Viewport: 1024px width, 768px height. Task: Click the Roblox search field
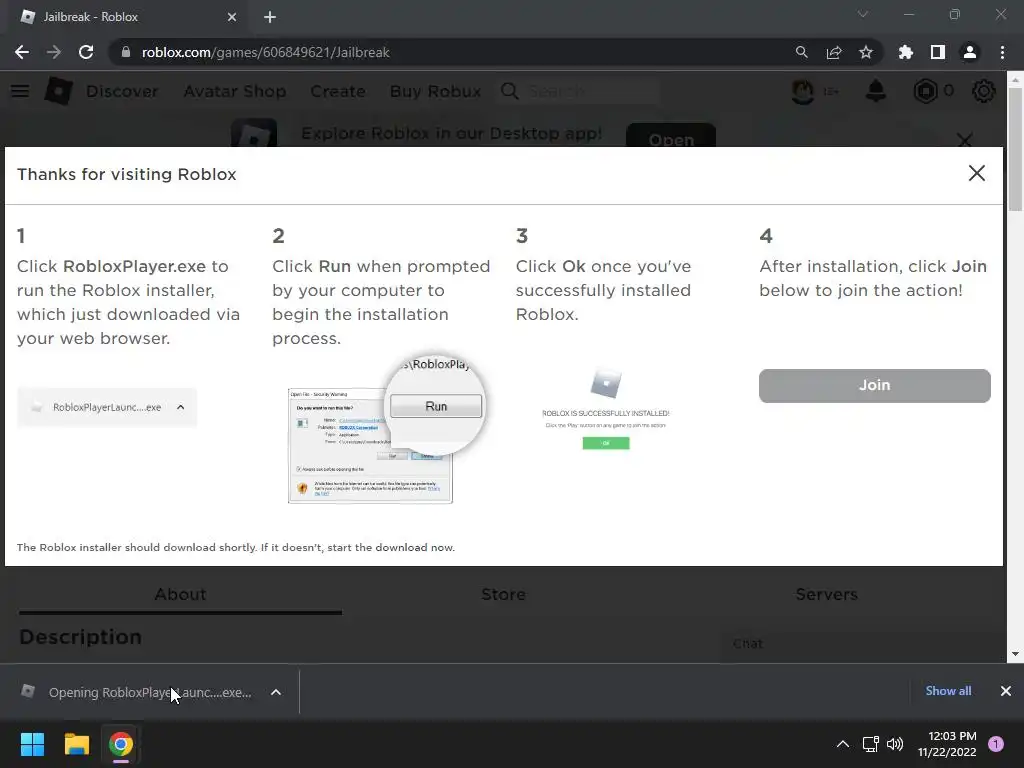[591, 91]
